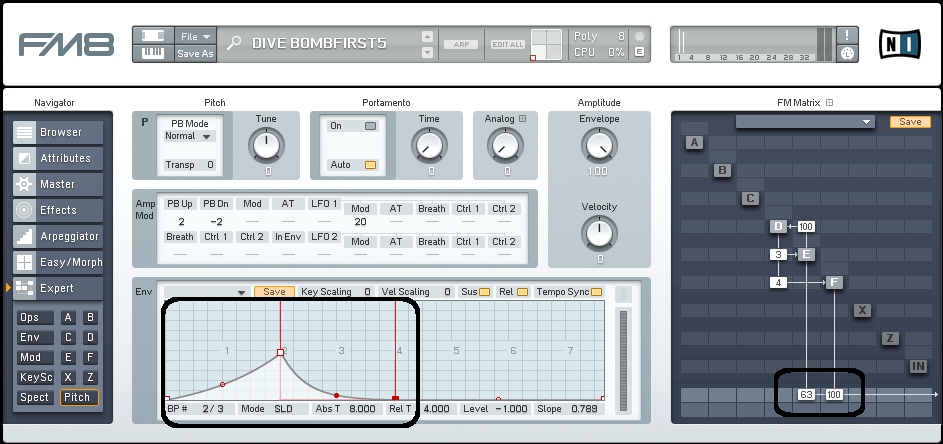This screenshot has width=943, height=444.
Task: Click the magnifier search icon beside preset name
Action: tap(234, 43)
